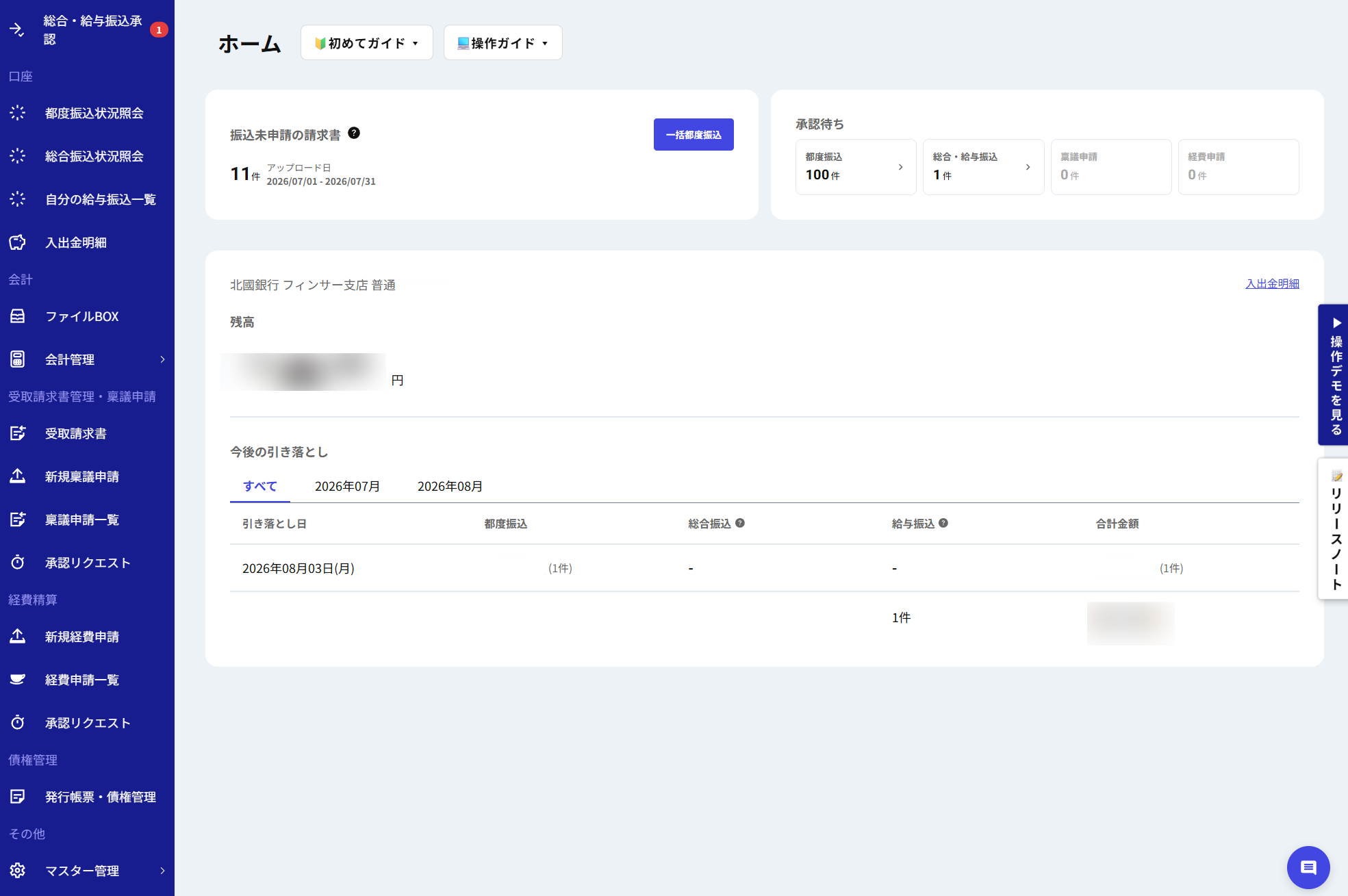Click the 発行帳票・債権管理 document icon
This screenshot has height=896, width=1348.
(x=17, y=797)
